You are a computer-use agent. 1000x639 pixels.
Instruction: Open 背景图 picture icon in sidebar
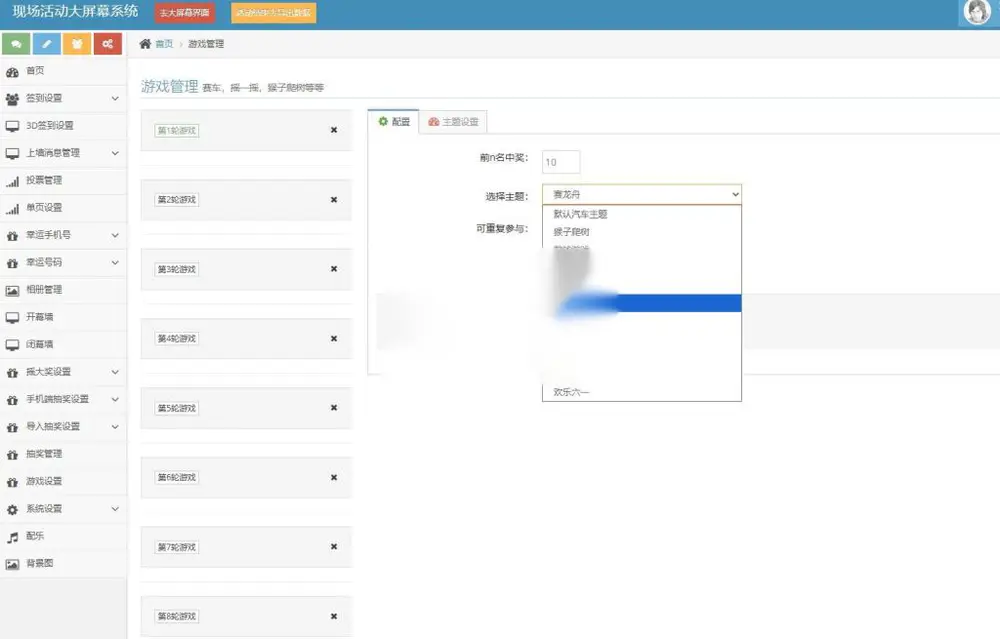pyautogui.click(x=12, y=564)
